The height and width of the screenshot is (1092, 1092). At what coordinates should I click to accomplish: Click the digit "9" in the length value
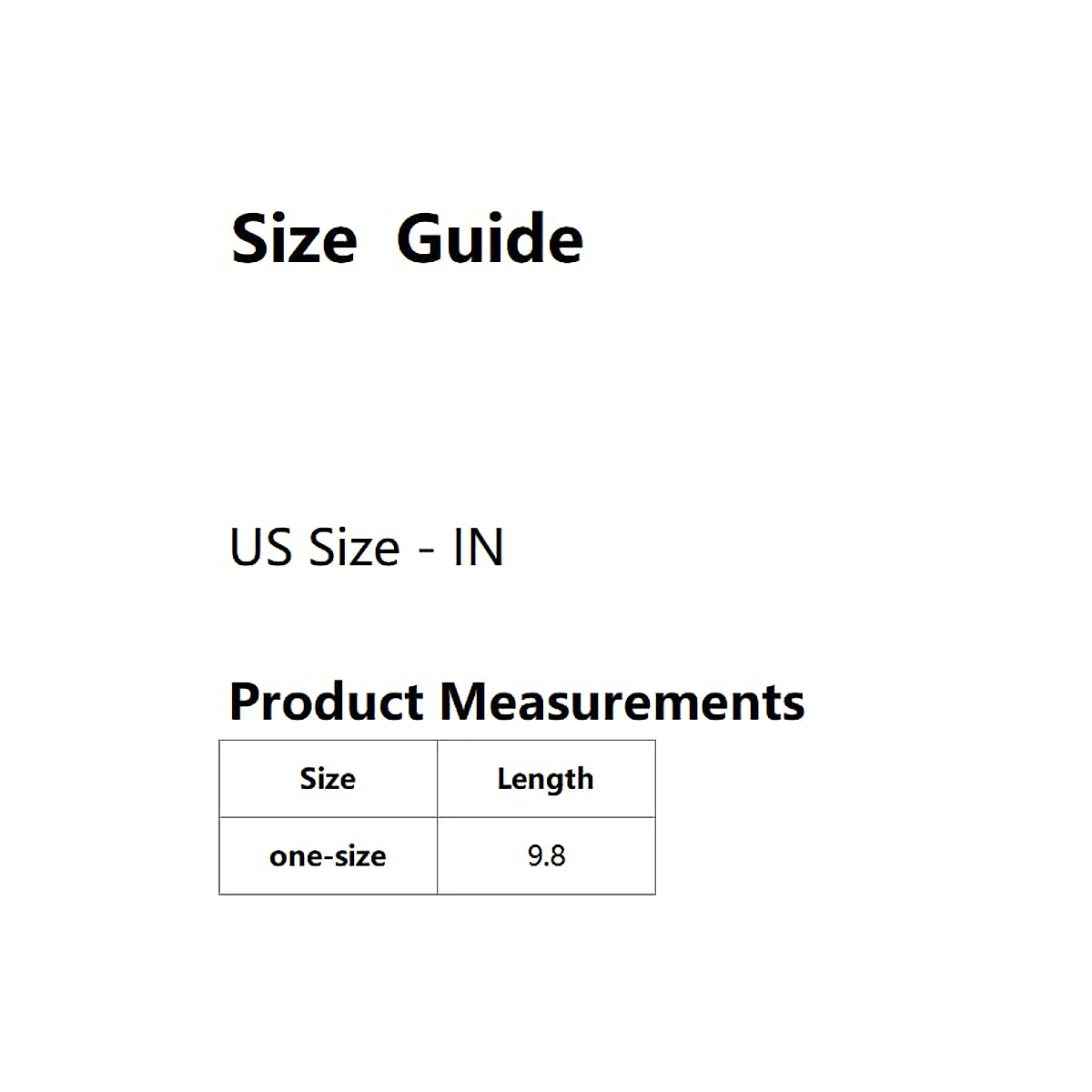(535, 856)
